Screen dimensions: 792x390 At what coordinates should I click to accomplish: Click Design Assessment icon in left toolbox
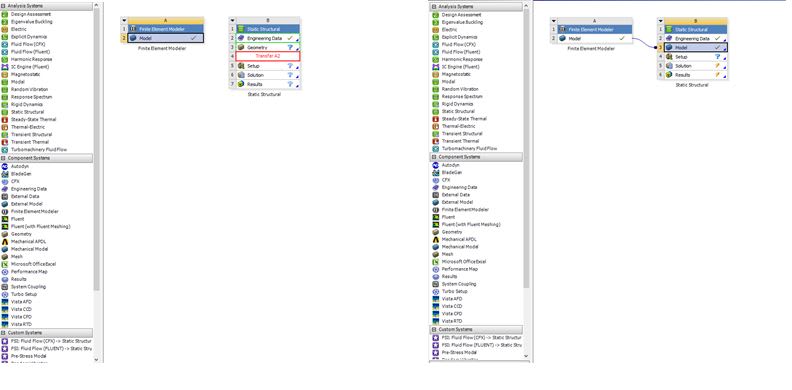pyautogui.click(x=5, y=14)
